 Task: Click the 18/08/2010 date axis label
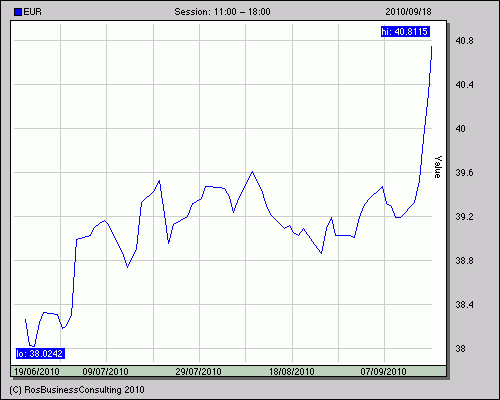click(292, 371)
